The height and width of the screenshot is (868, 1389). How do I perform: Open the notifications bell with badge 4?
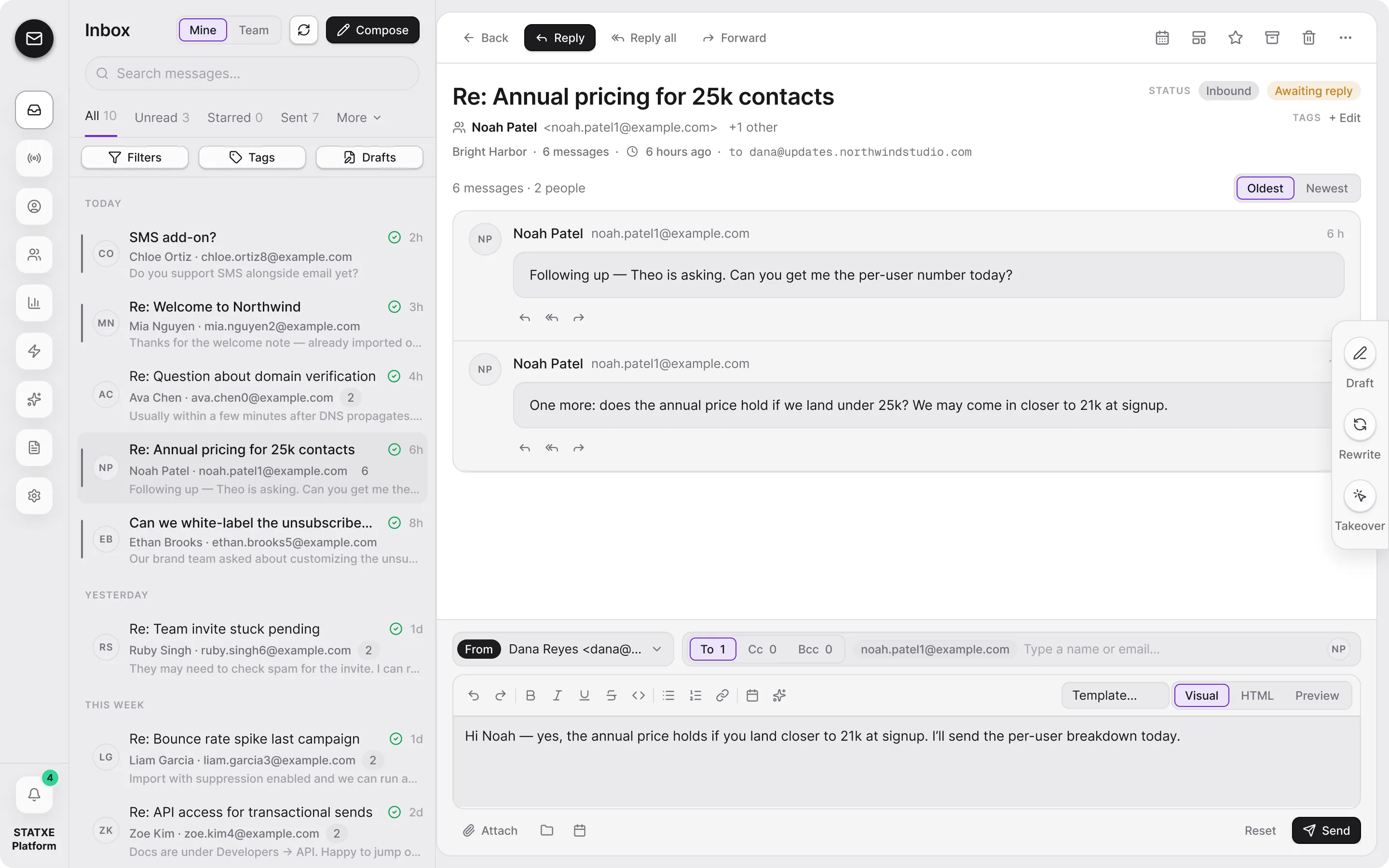pos(34,795)
